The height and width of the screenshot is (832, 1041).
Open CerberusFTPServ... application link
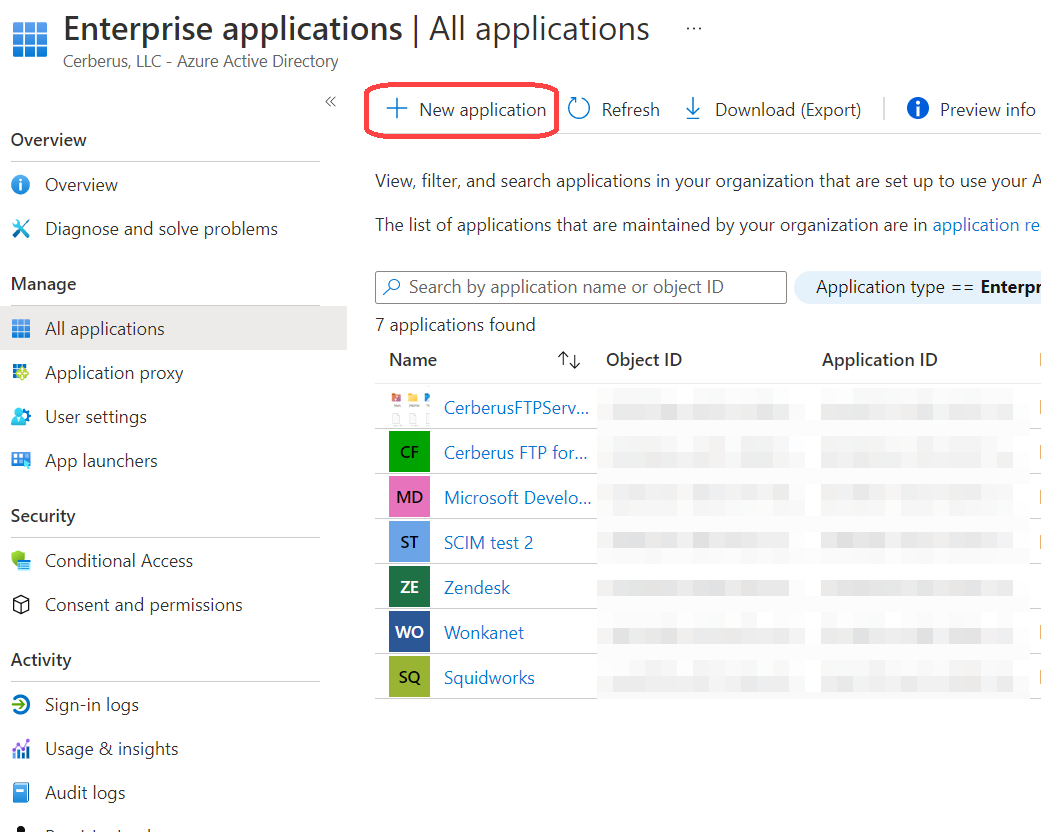[516, 408]
